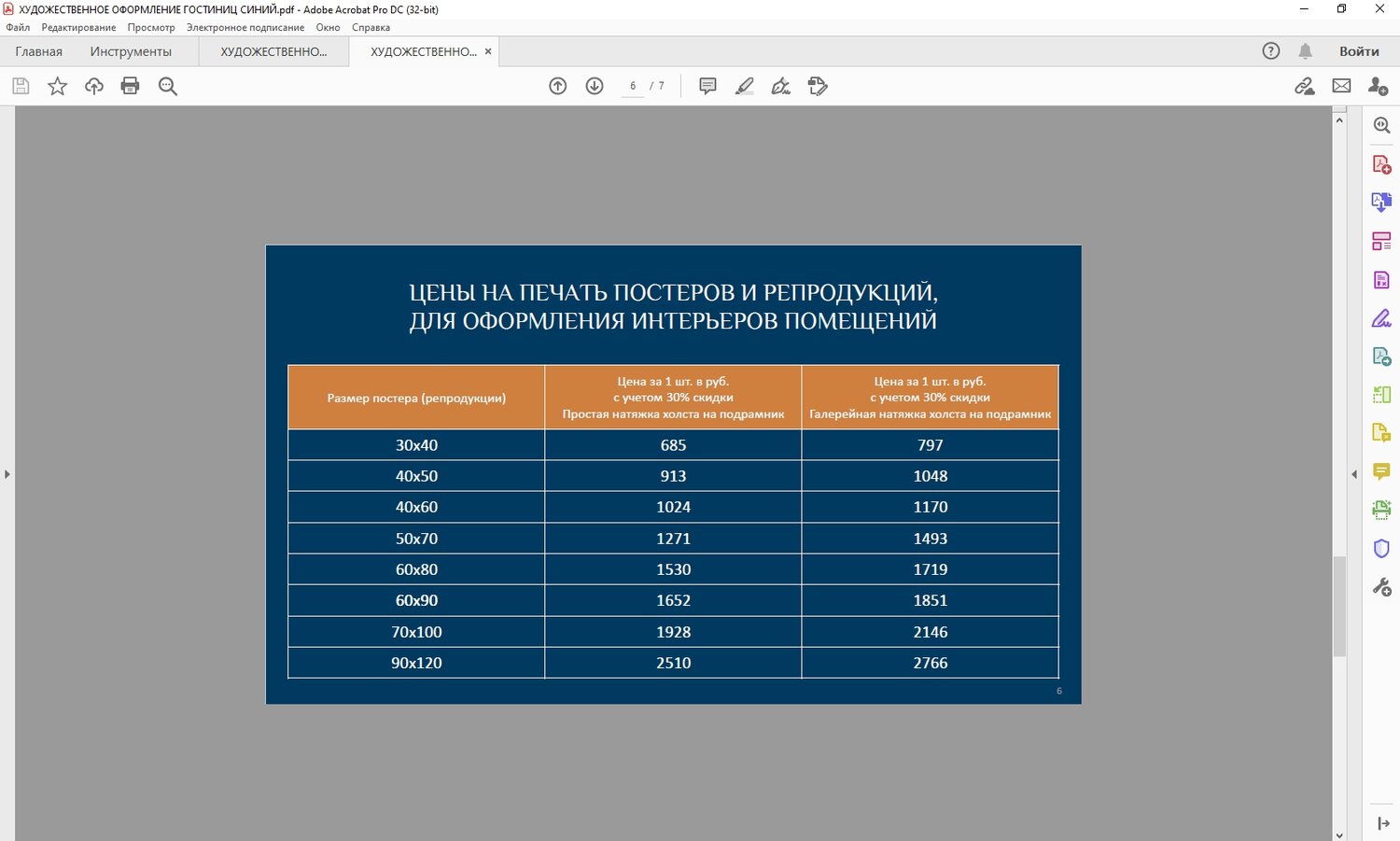Open the Справка menu

[371, 27]
